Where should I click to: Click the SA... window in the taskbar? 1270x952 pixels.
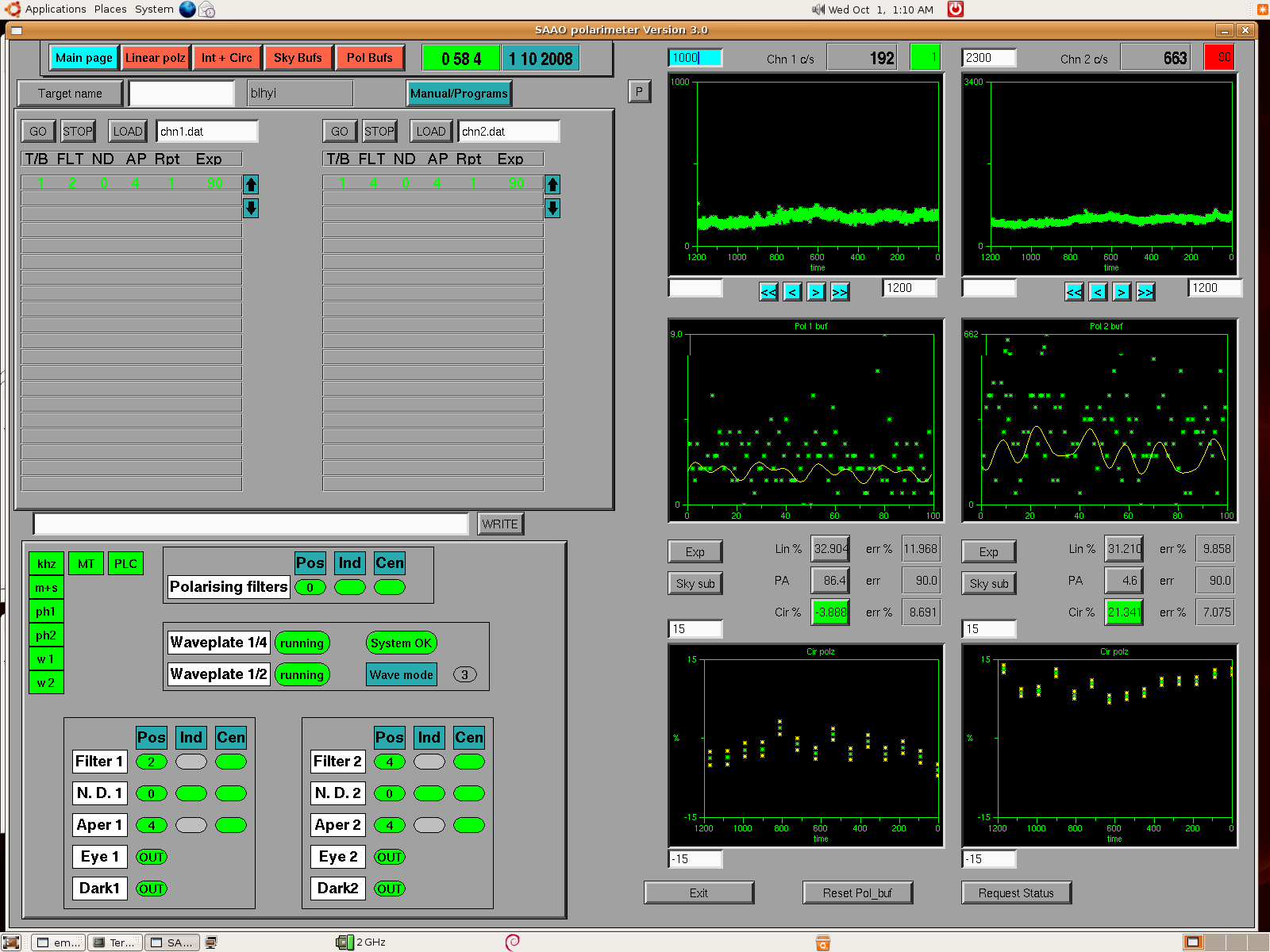coord(171,942)
